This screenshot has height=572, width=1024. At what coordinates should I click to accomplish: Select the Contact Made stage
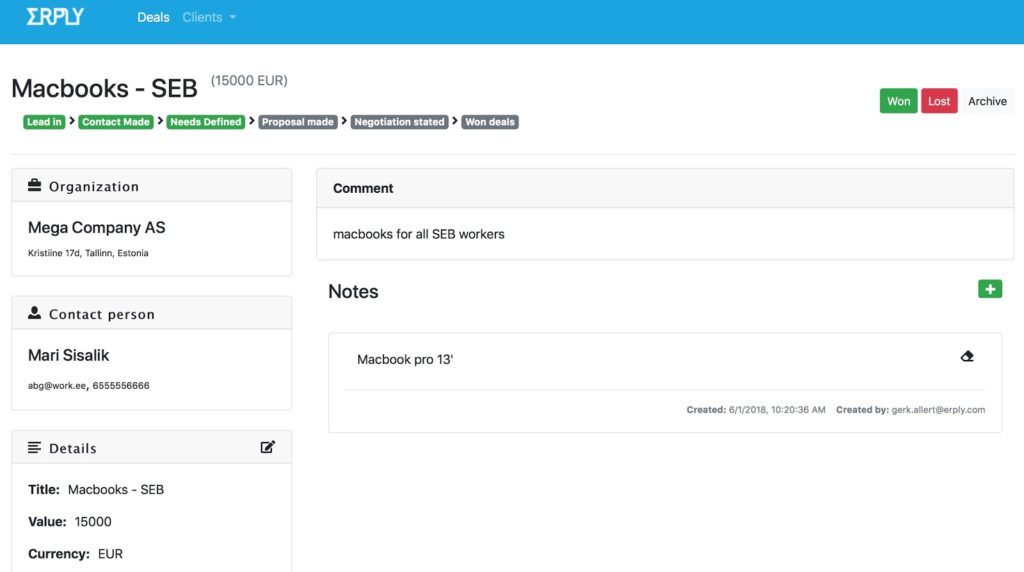click(116, 122)
